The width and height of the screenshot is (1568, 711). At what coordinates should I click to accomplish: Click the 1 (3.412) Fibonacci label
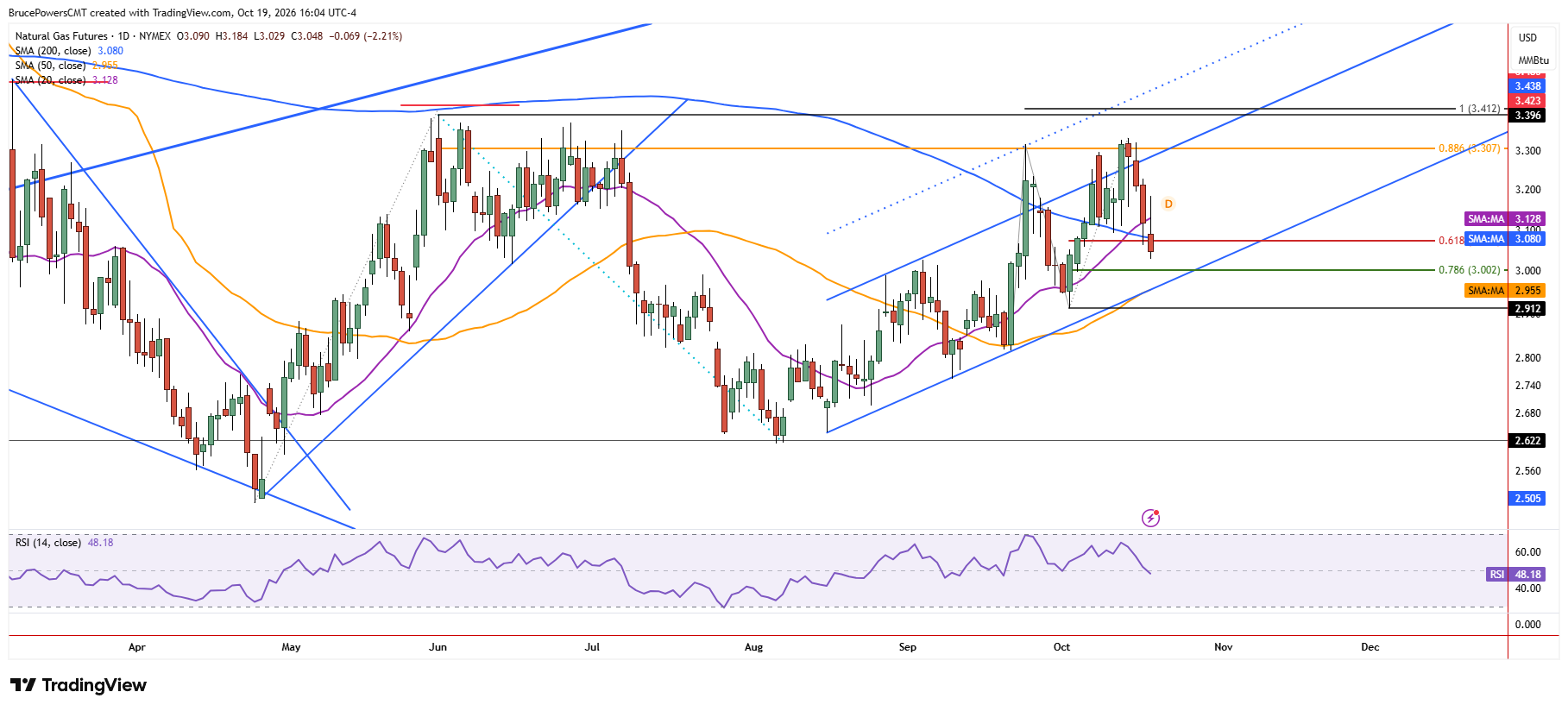point(1479,109)
